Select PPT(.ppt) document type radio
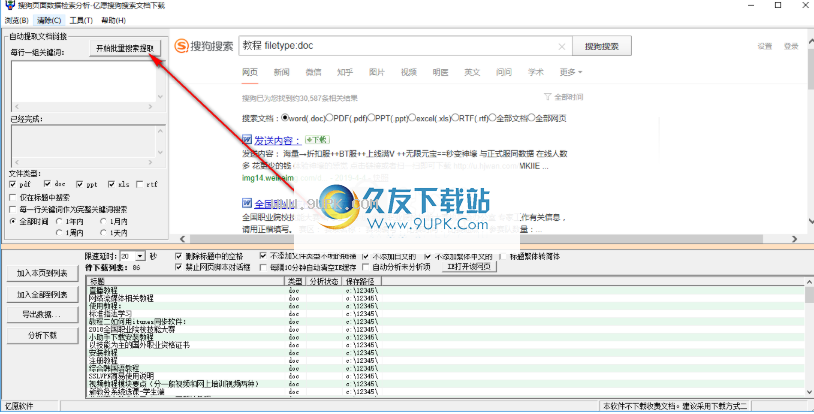814x414 pixels. (371, 118)
